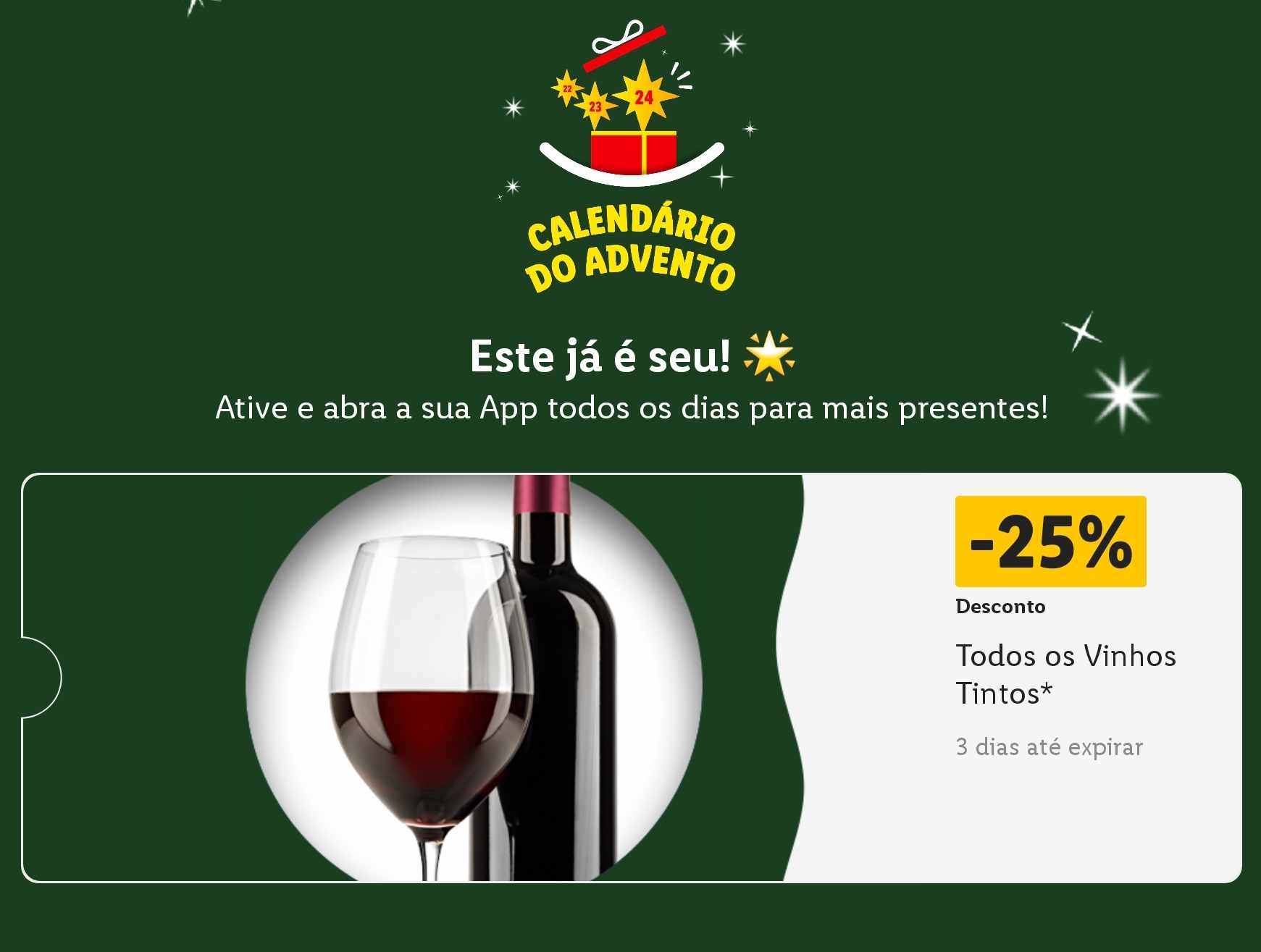The height and width of the screenshot is (952, 1261).
Task: Click the star numbered 23
Action: coord(595,106)
